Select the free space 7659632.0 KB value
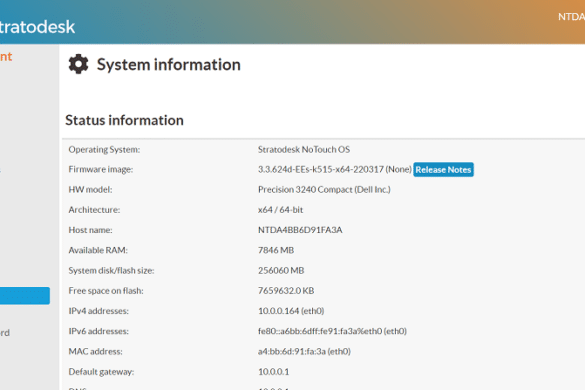This screenshot has height=390, width=585. click(286, 291)
